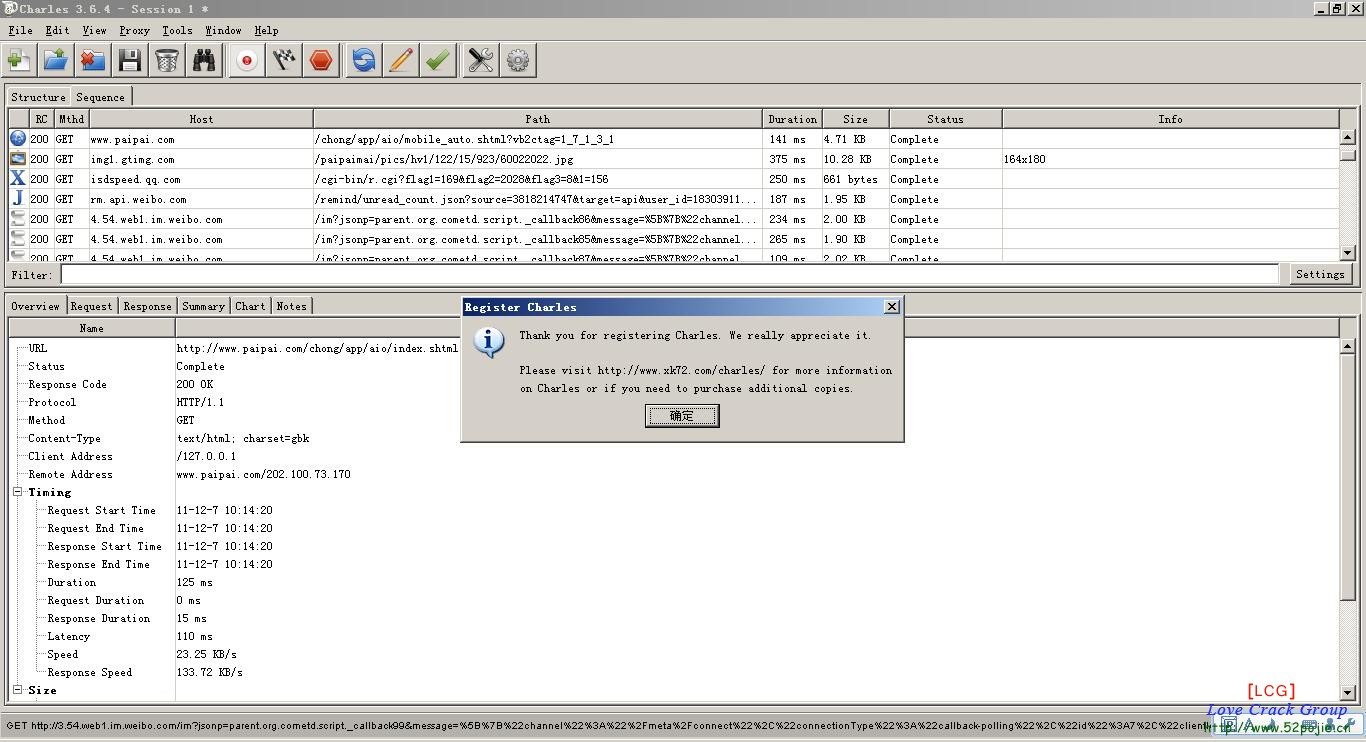Screen dimensions: 1366x742
Task: Toggle breakpoints with the red hexagon icon
Action: (321, 61)
